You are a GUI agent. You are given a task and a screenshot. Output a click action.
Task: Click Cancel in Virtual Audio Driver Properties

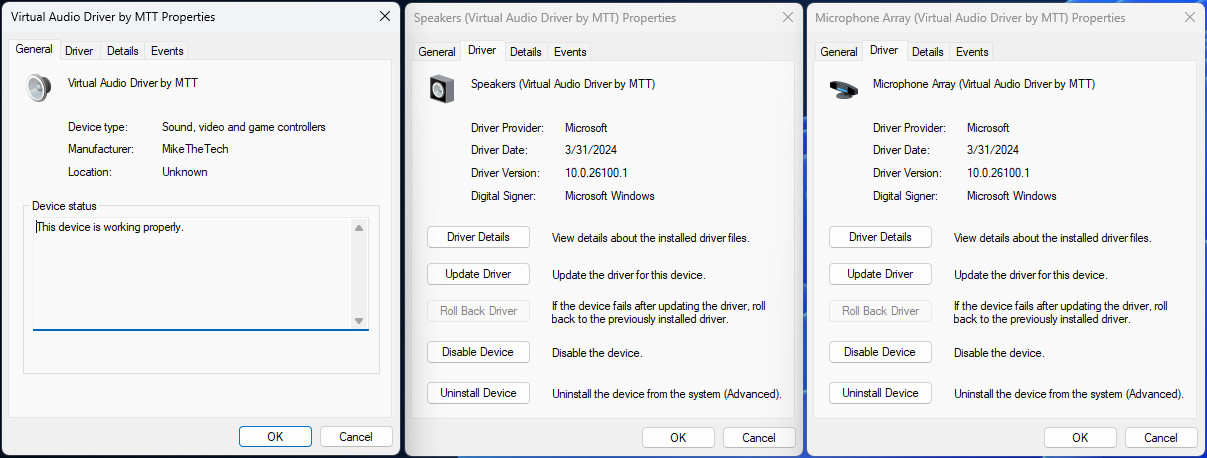pos(356,437)
